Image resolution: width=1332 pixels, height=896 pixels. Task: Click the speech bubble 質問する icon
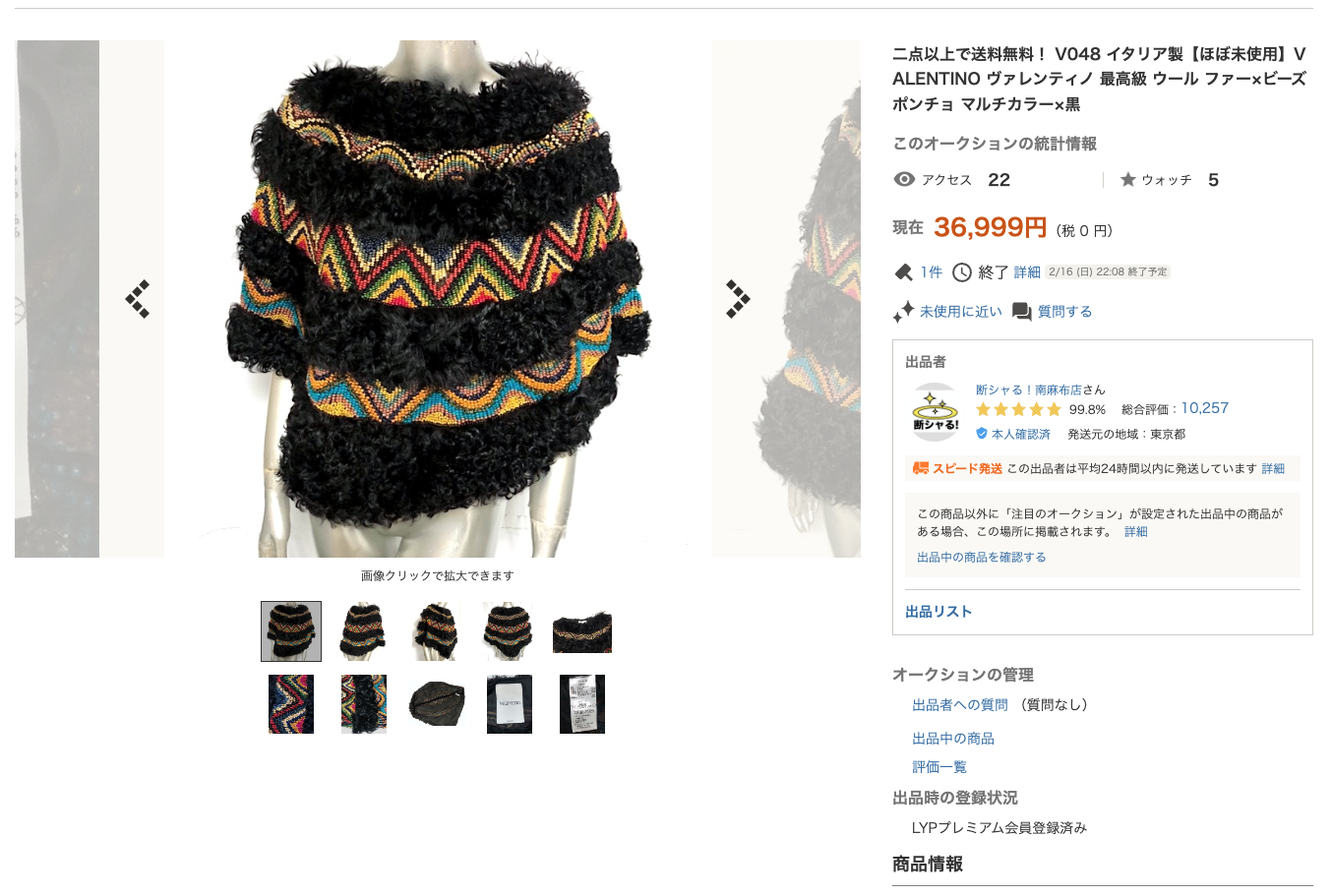point(1022,312)
